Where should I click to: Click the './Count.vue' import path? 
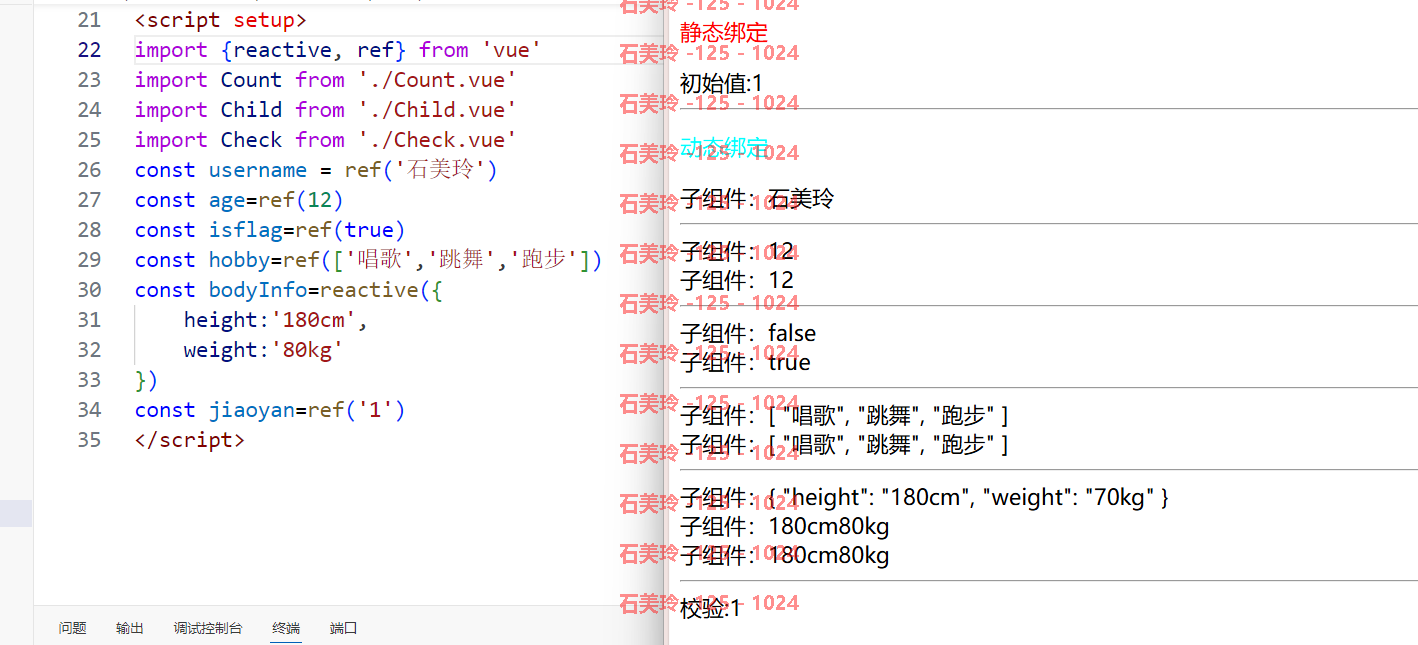(437, 80)
